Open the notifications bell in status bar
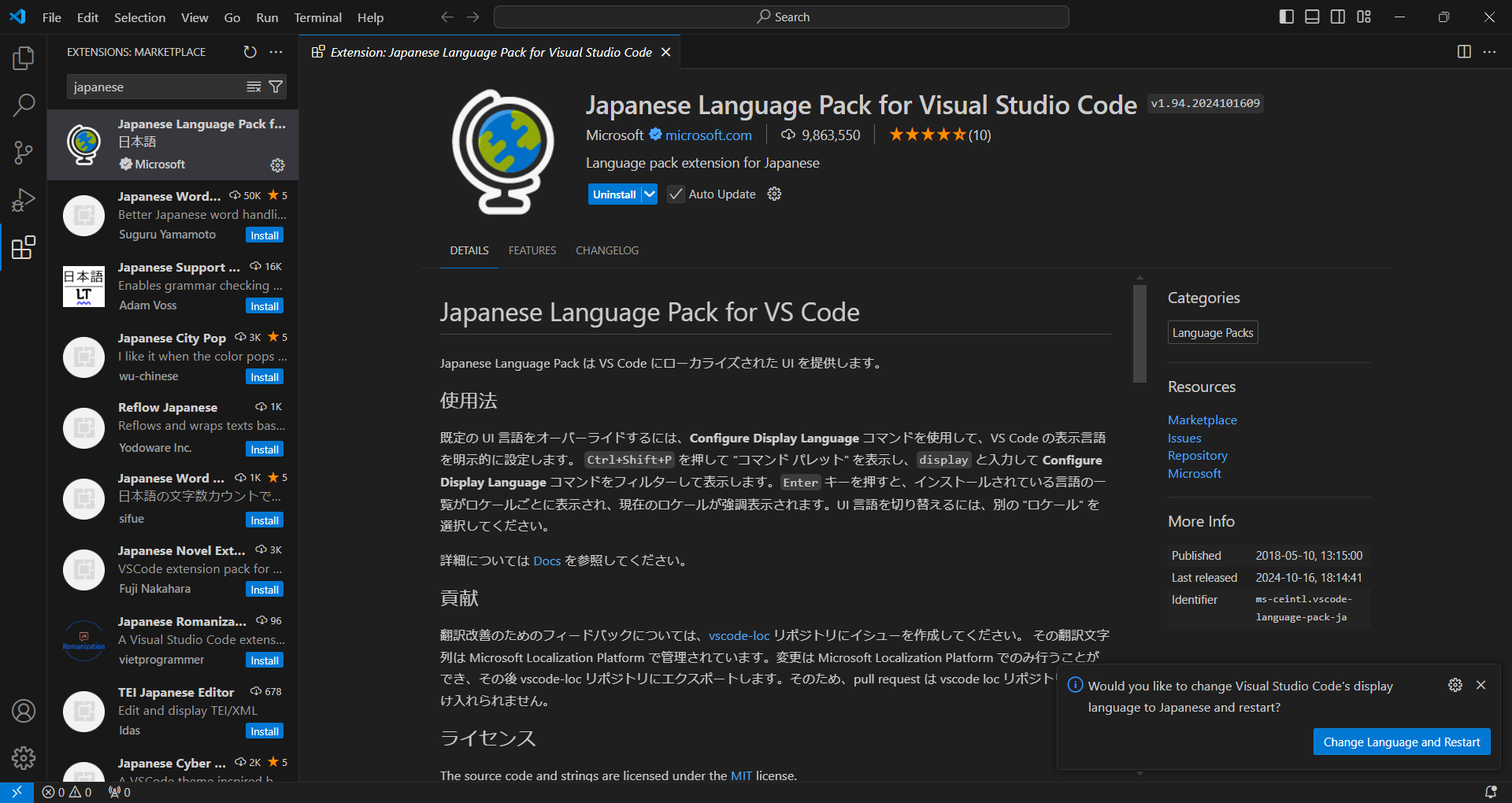 (x=1490, y=792)
